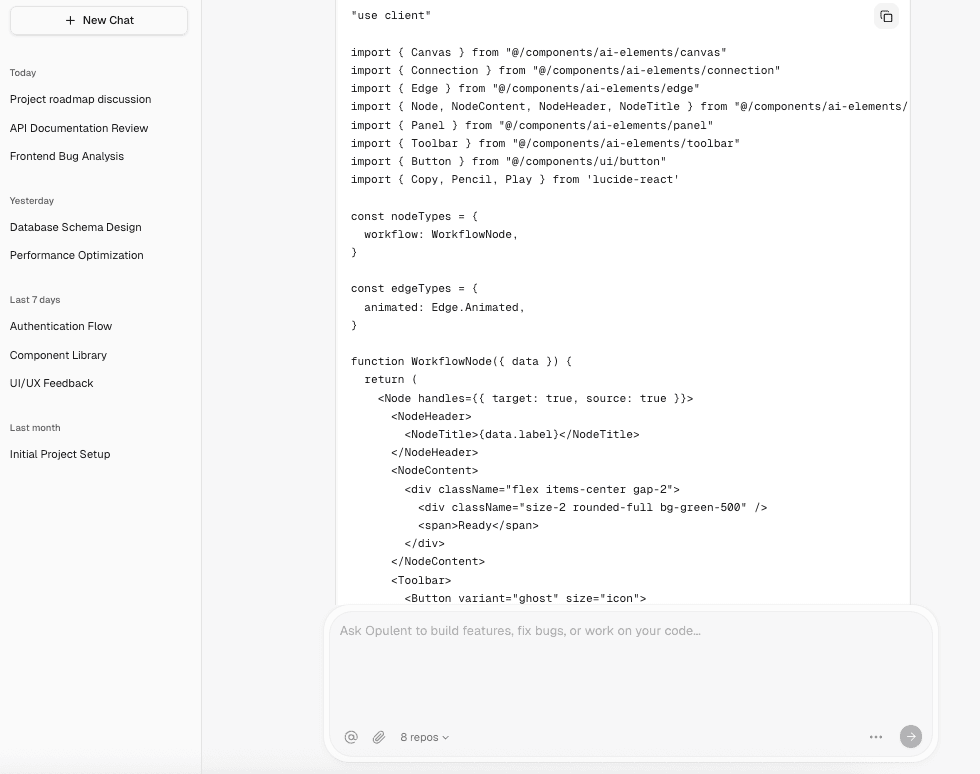Image resolution: width=980 pixels, height=774 pixels.
Task: Open Authentication Flow chat
Action: (61, 326)
